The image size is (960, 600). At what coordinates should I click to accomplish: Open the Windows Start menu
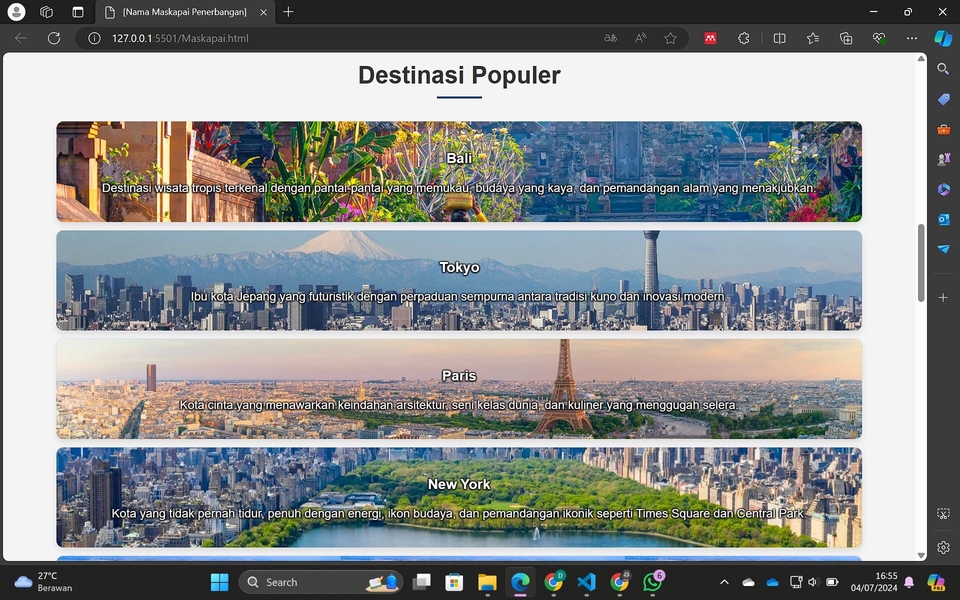click(x=219, y=582)
